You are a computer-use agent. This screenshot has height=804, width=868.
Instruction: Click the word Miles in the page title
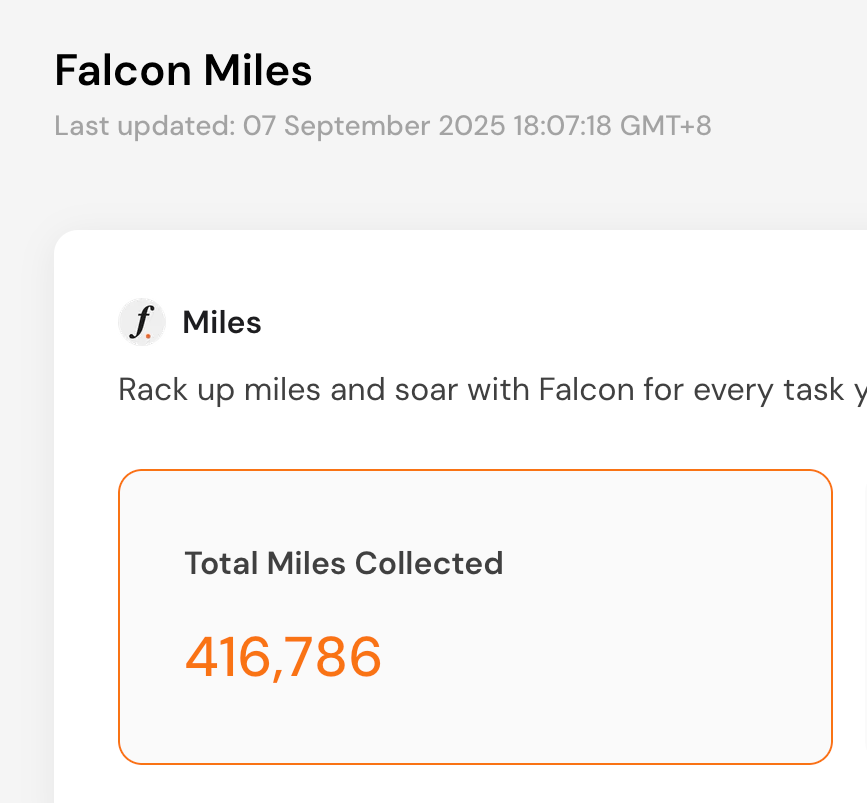pyautogui.click(x=258, y=70)
